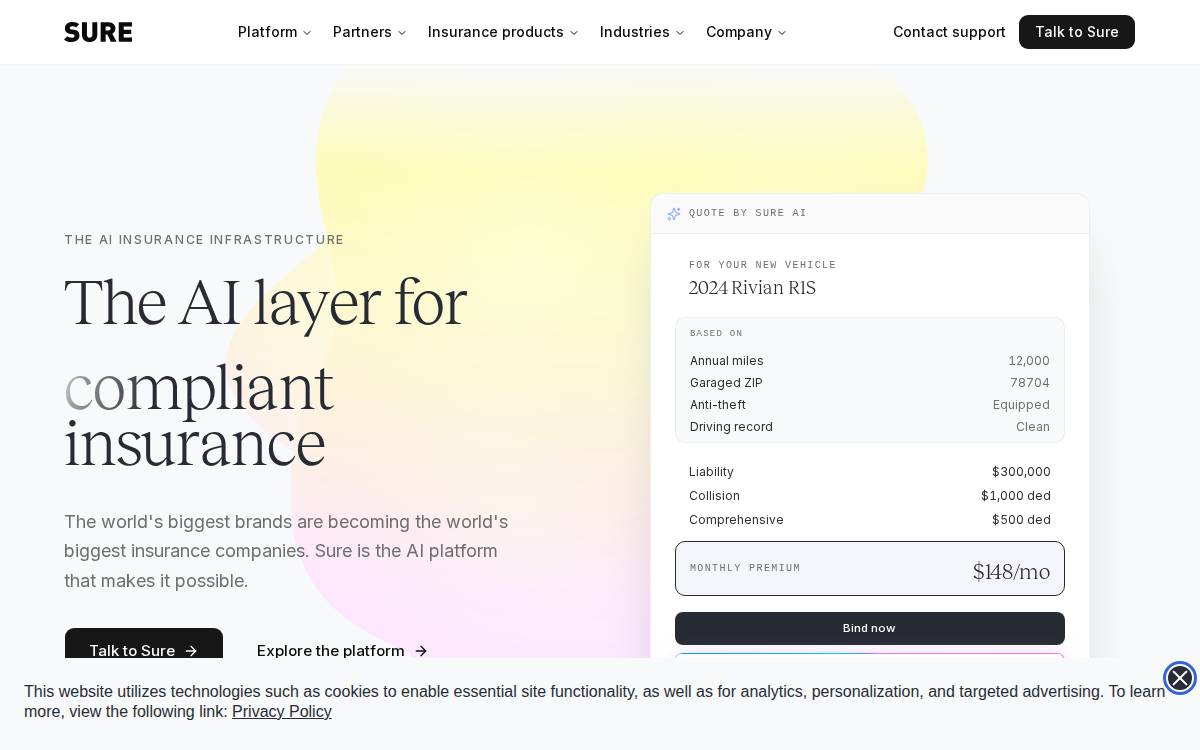Click the $148/mo monthly premium value
The width and height of the screenshot is (1200, 750).
[x=1011, y=571]
